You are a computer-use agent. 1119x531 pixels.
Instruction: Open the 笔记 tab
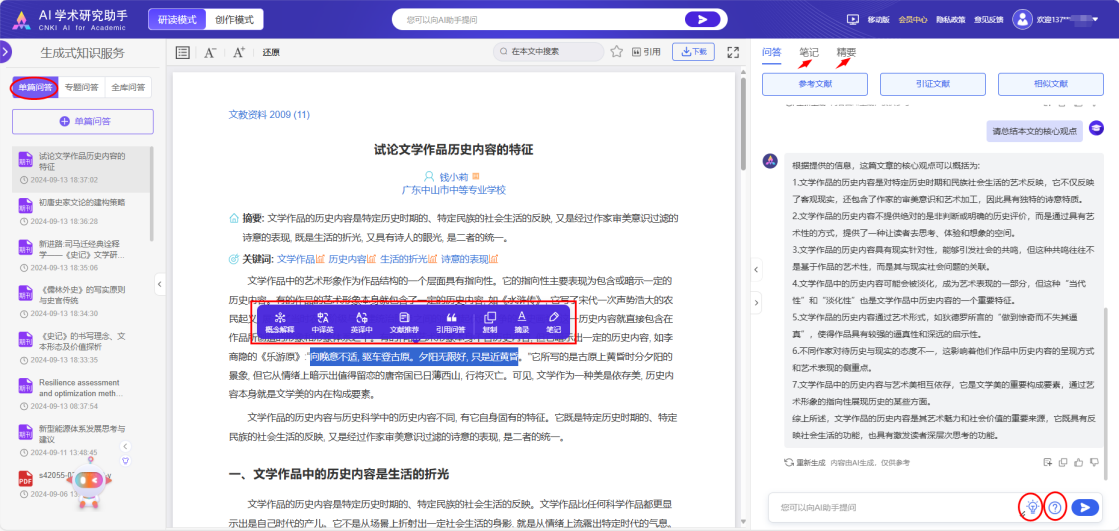click(x=808, y=52)
